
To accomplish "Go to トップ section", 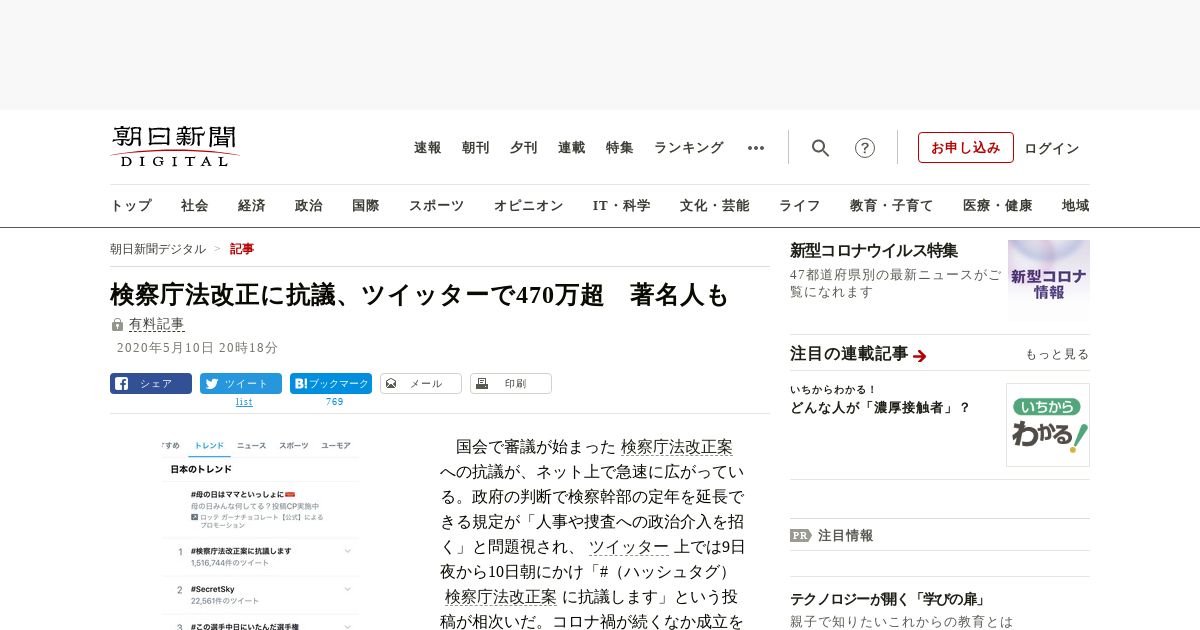I will [x=131, y=206].
